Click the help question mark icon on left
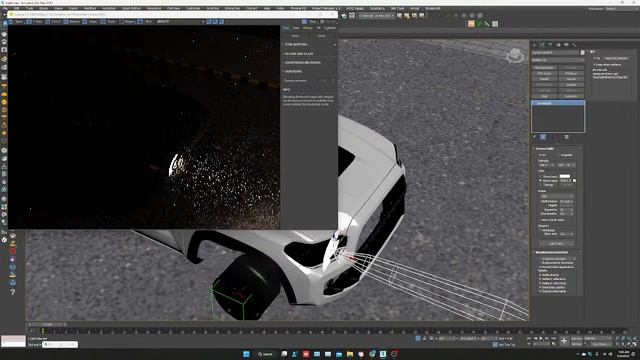640x360 pixels. coord(13,292)
